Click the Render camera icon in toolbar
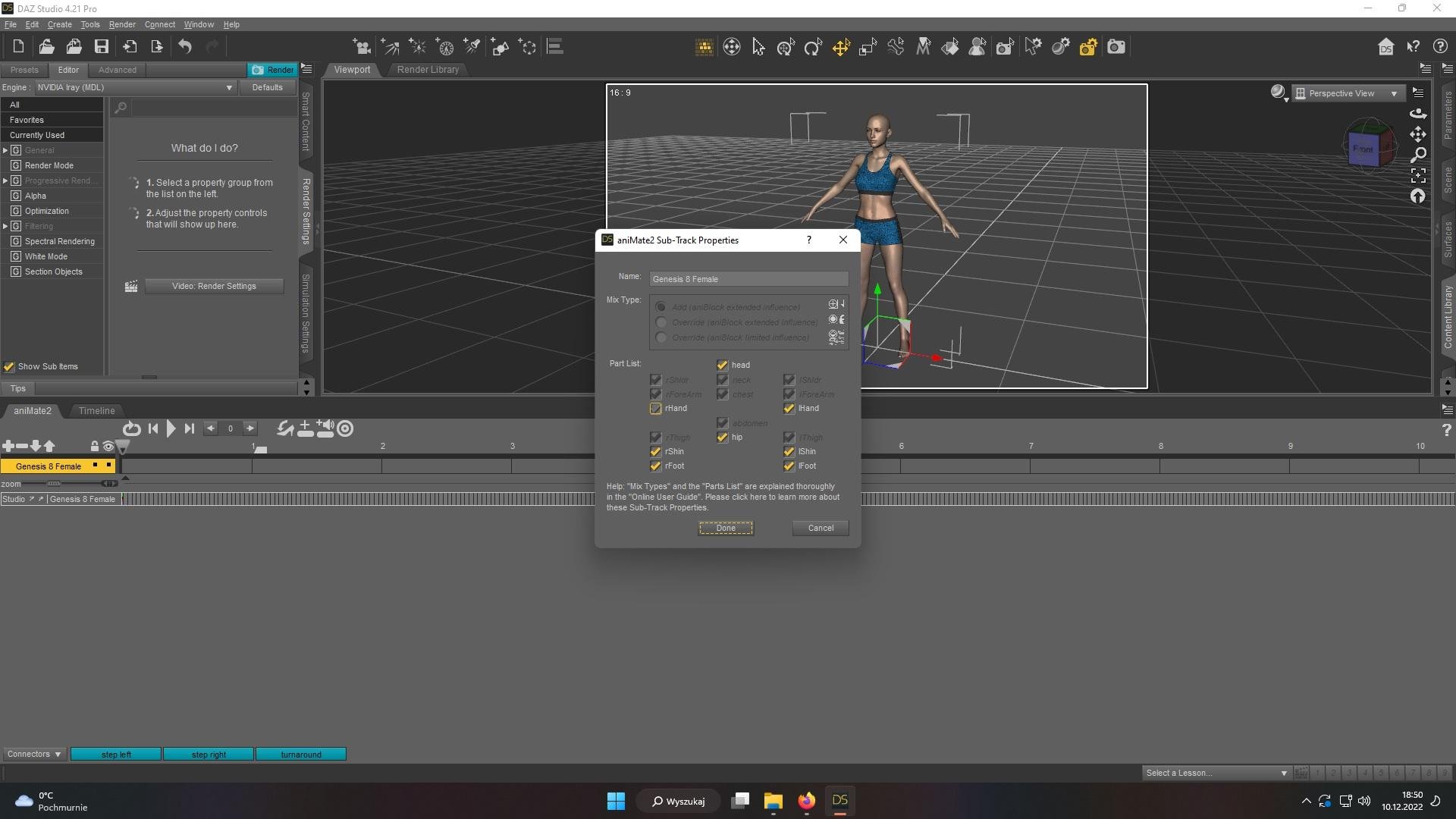This screenshot has height=819, width=1456. point(1116,47)
